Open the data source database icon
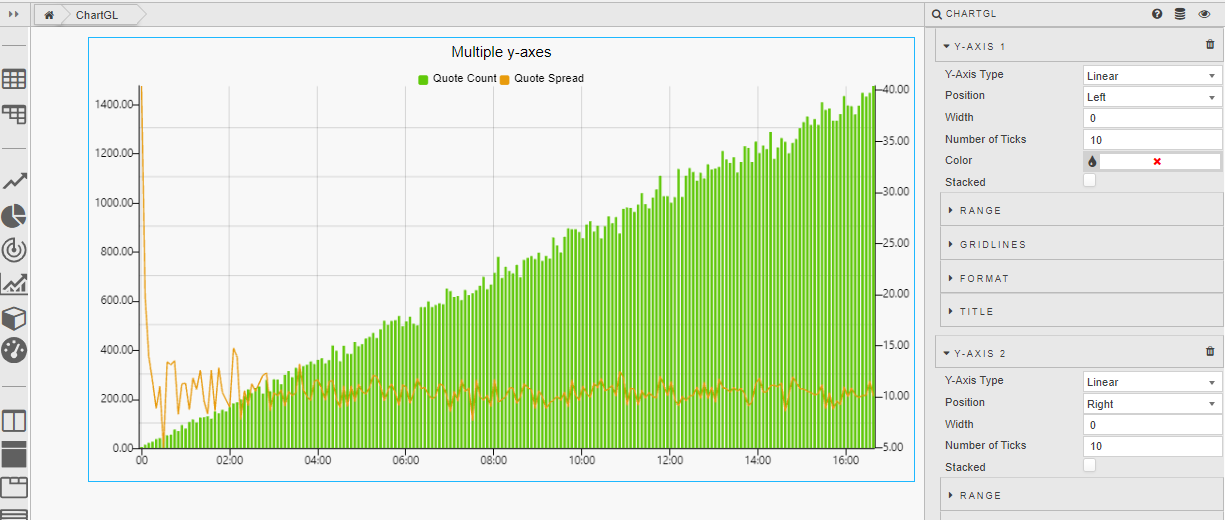This screenshot has height=520, width=1225. 1180,14
